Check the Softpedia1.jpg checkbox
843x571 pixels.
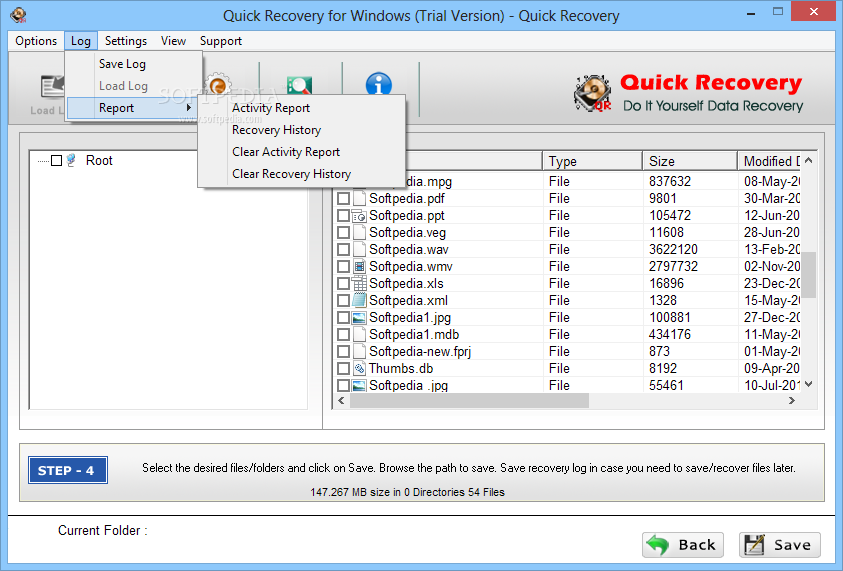pyautogui.click(x=343, y=318)
